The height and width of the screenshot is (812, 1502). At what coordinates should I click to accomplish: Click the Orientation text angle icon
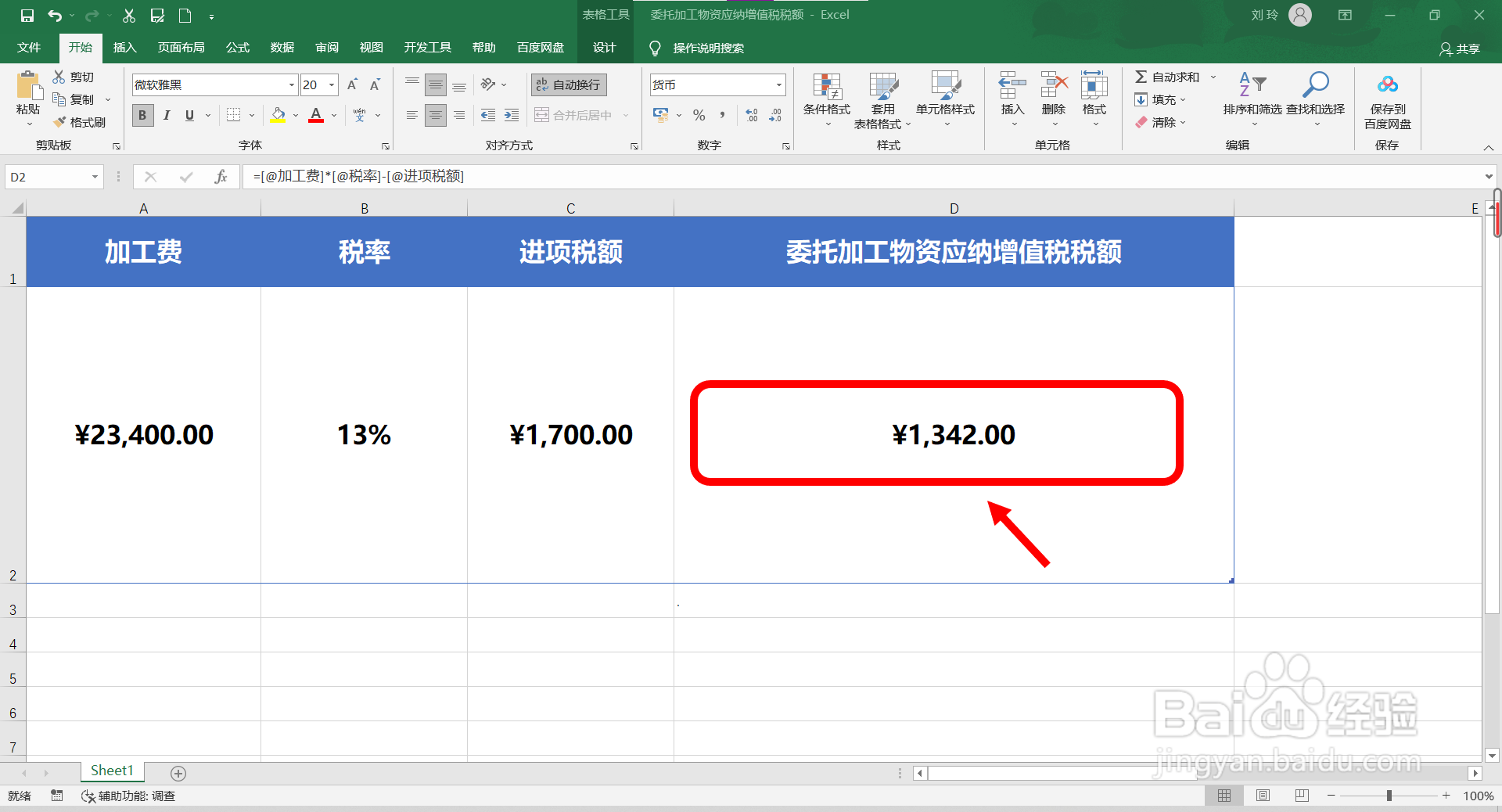488,84
